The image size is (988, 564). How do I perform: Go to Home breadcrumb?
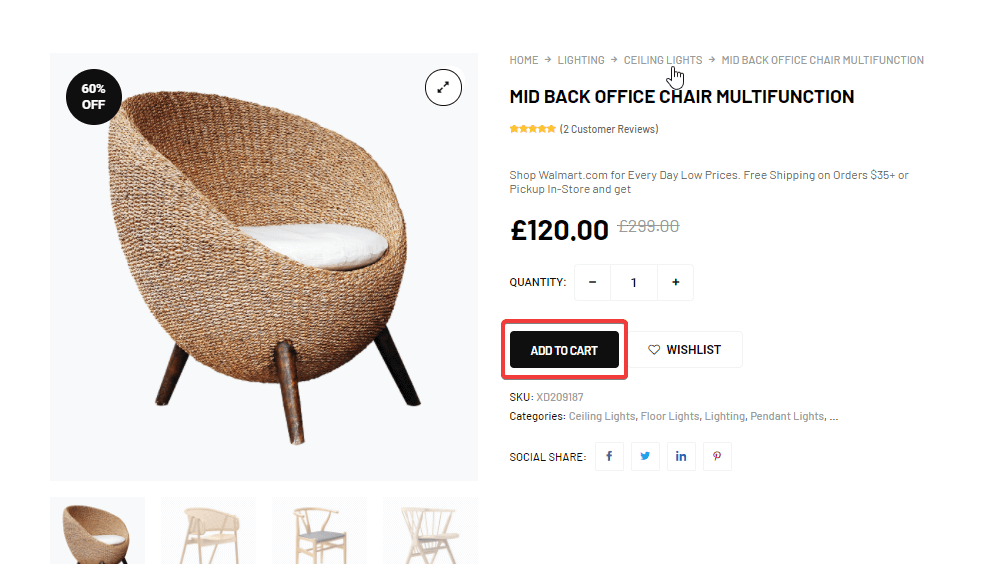pyautogui.click(x=524, y=60)
